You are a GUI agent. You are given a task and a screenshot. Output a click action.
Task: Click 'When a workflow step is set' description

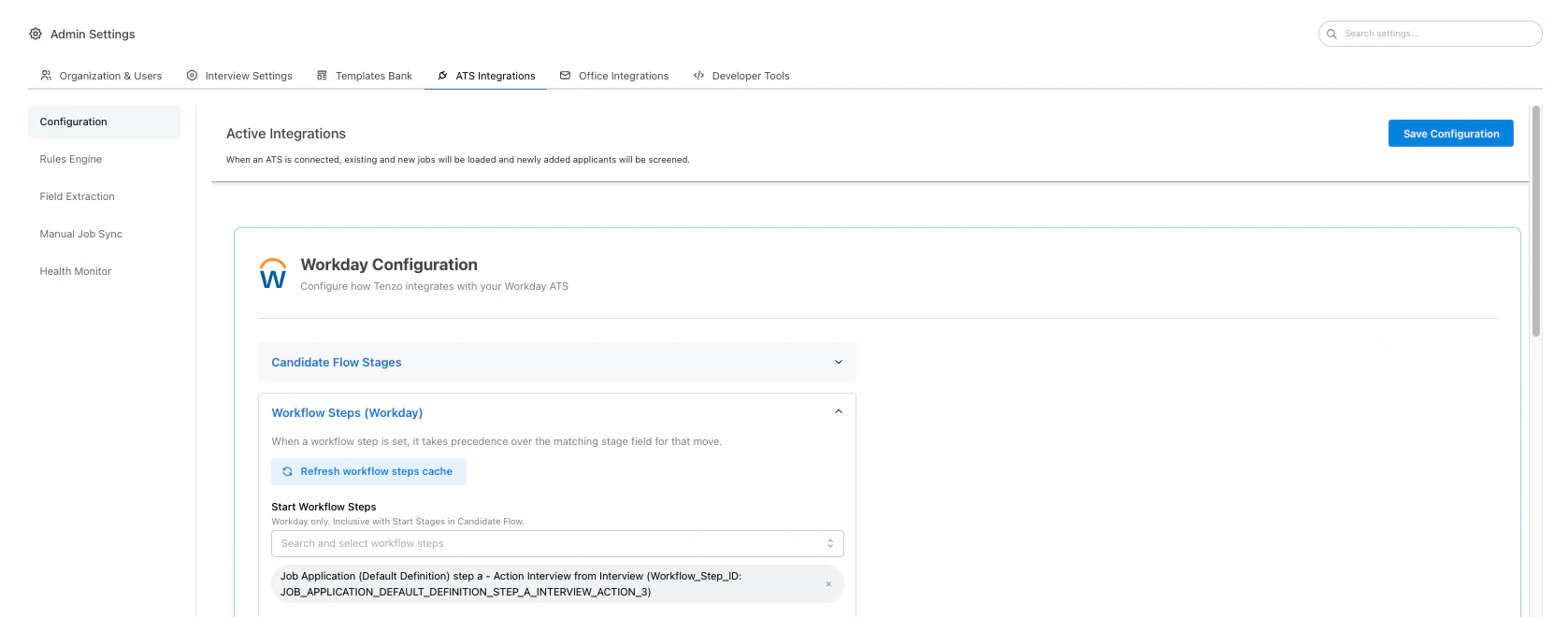[x=496, y=441]
